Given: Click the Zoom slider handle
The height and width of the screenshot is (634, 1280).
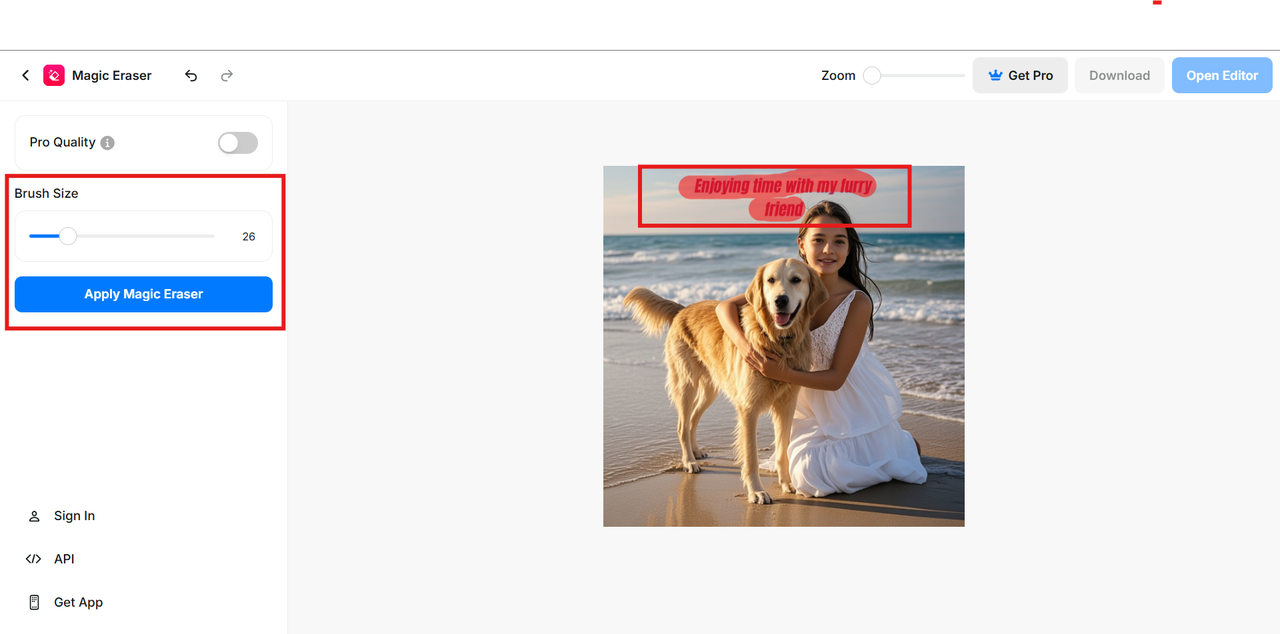Looking at the screenshot, I should click(872, 75).
